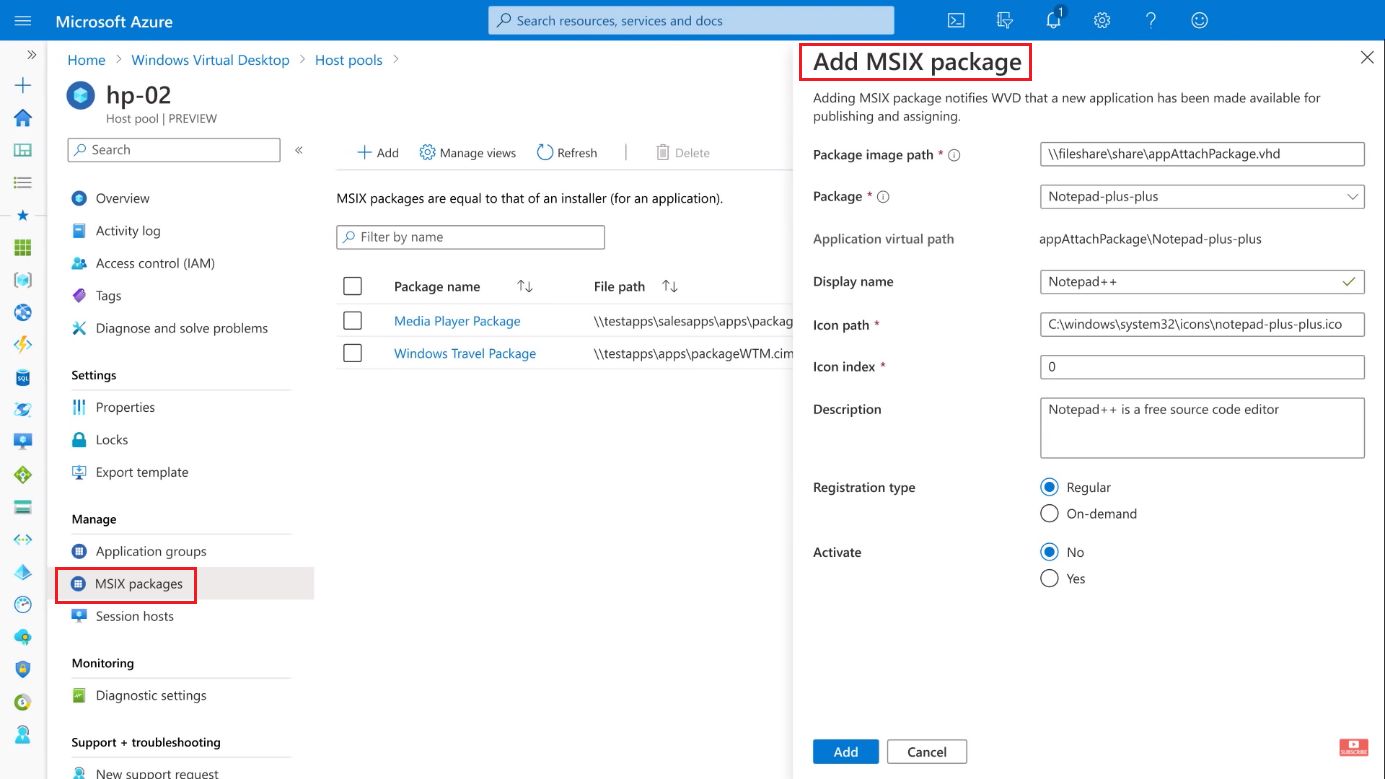The height and width of the screenshot is (779, 1385).
Task: Open Diagnostic settings under Monitoring
Action: coord(150,695)
